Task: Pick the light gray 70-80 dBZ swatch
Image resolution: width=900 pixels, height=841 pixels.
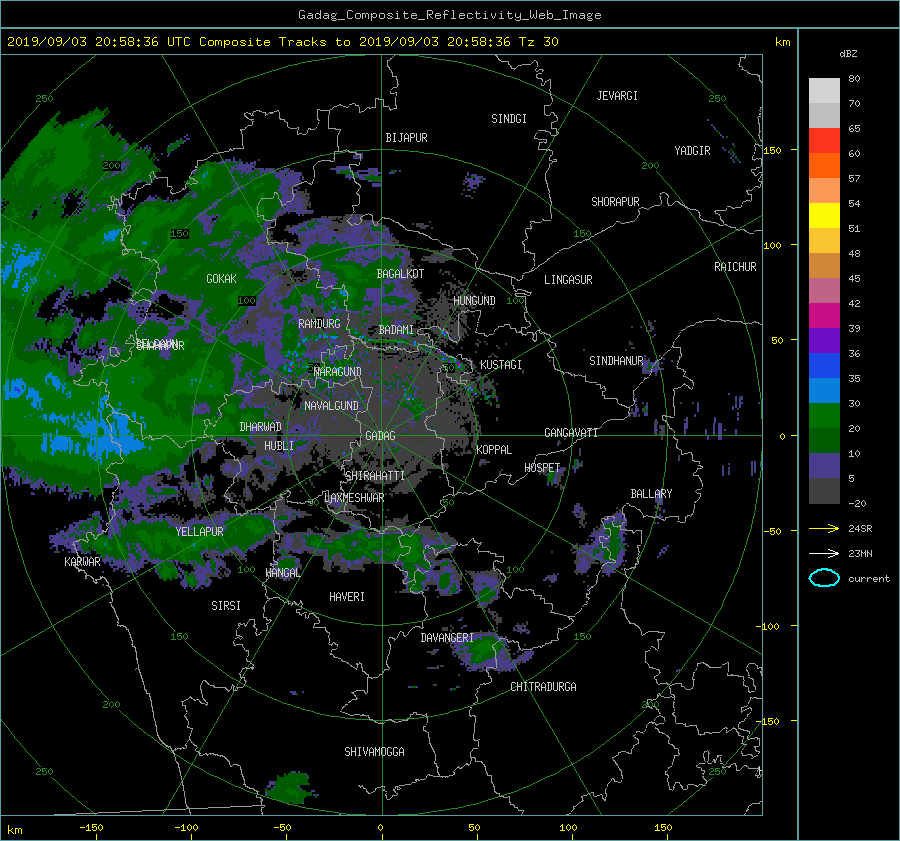Action: (x=824, y=90)
